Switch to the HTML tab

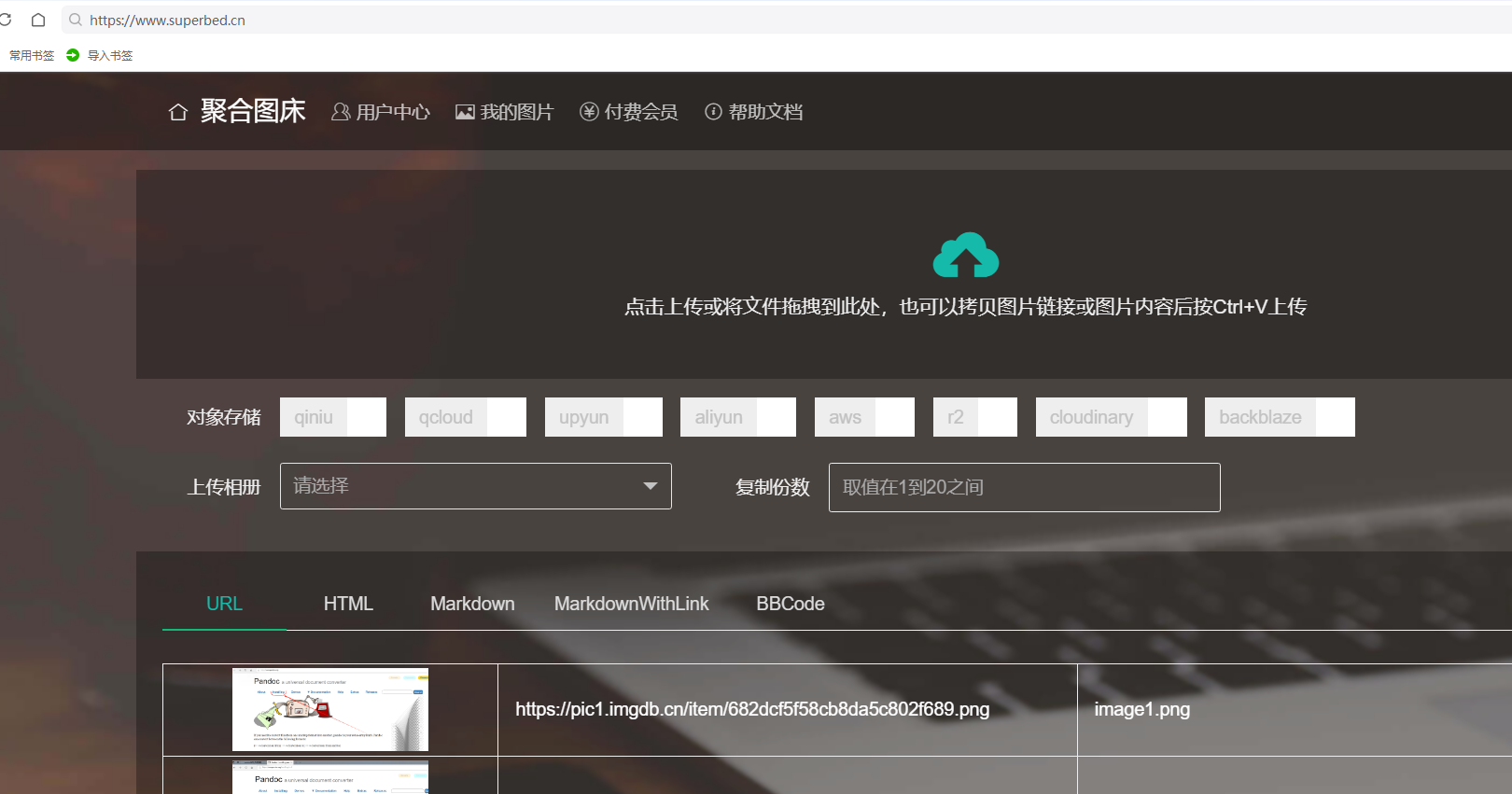(x=348, y=604)
